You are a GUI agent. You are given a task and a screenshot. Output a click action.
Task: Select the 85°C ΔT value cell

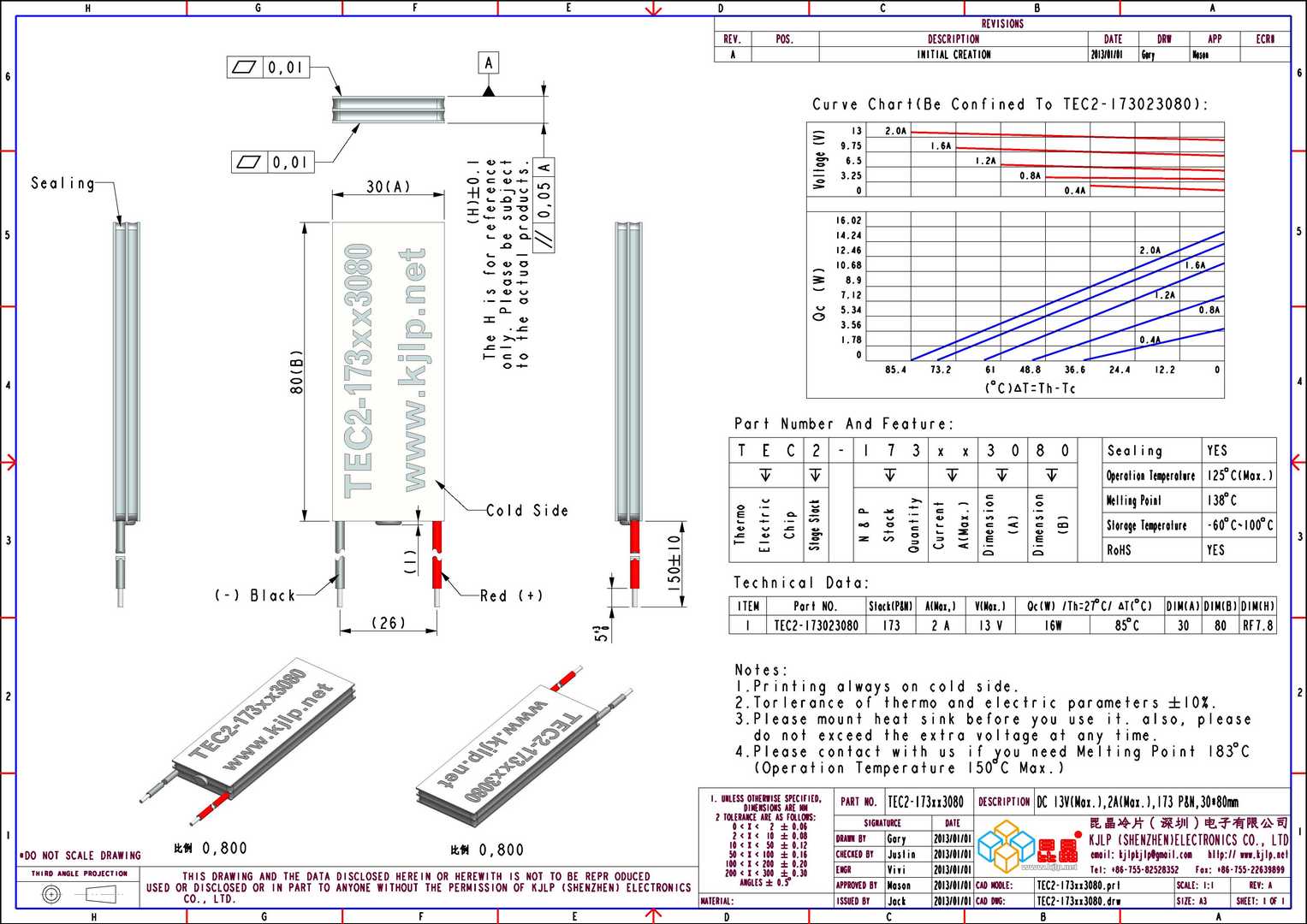coord(1126,625)
